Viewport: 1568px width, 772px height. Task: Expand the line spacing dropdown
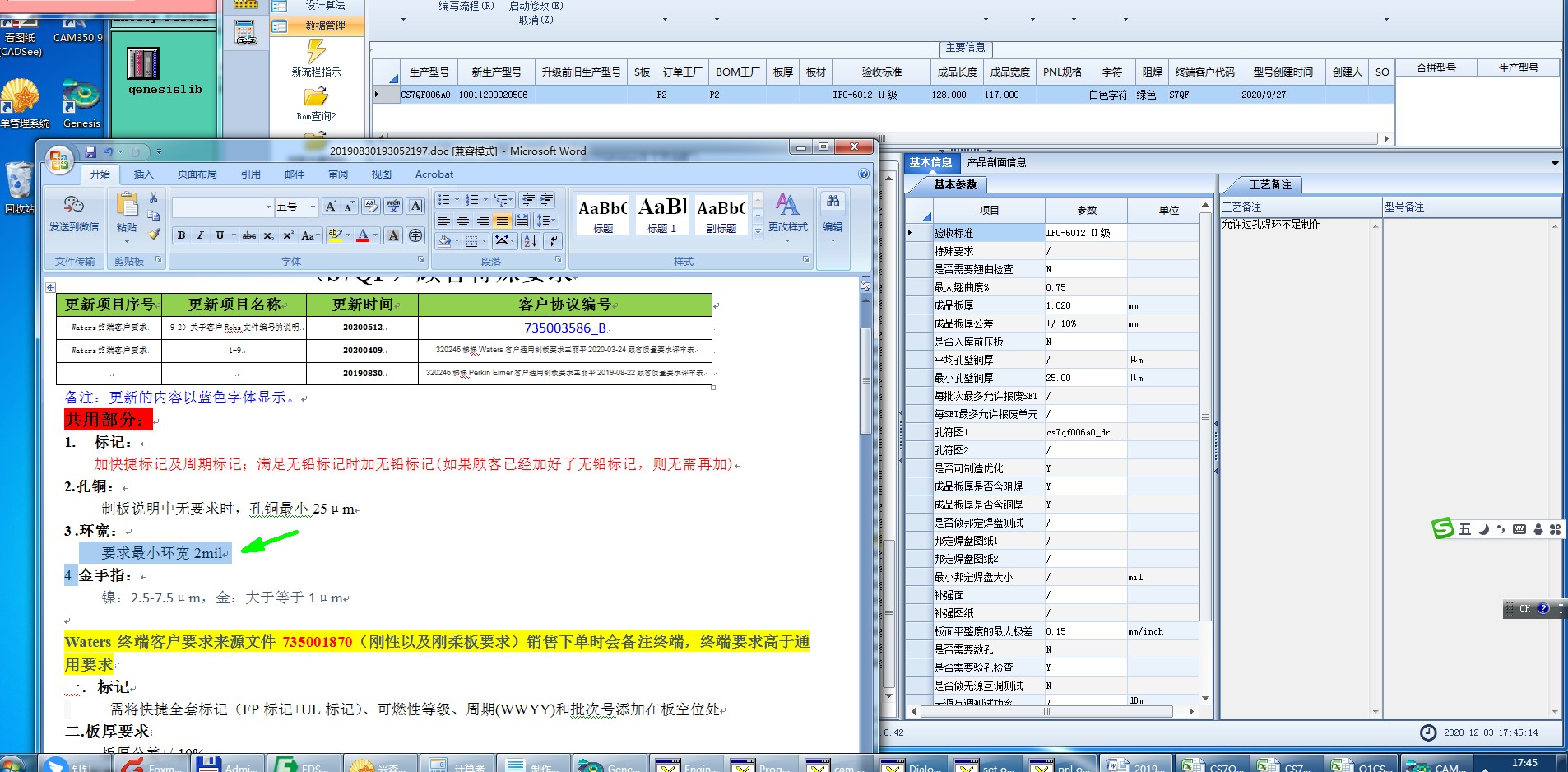point(554,221)
